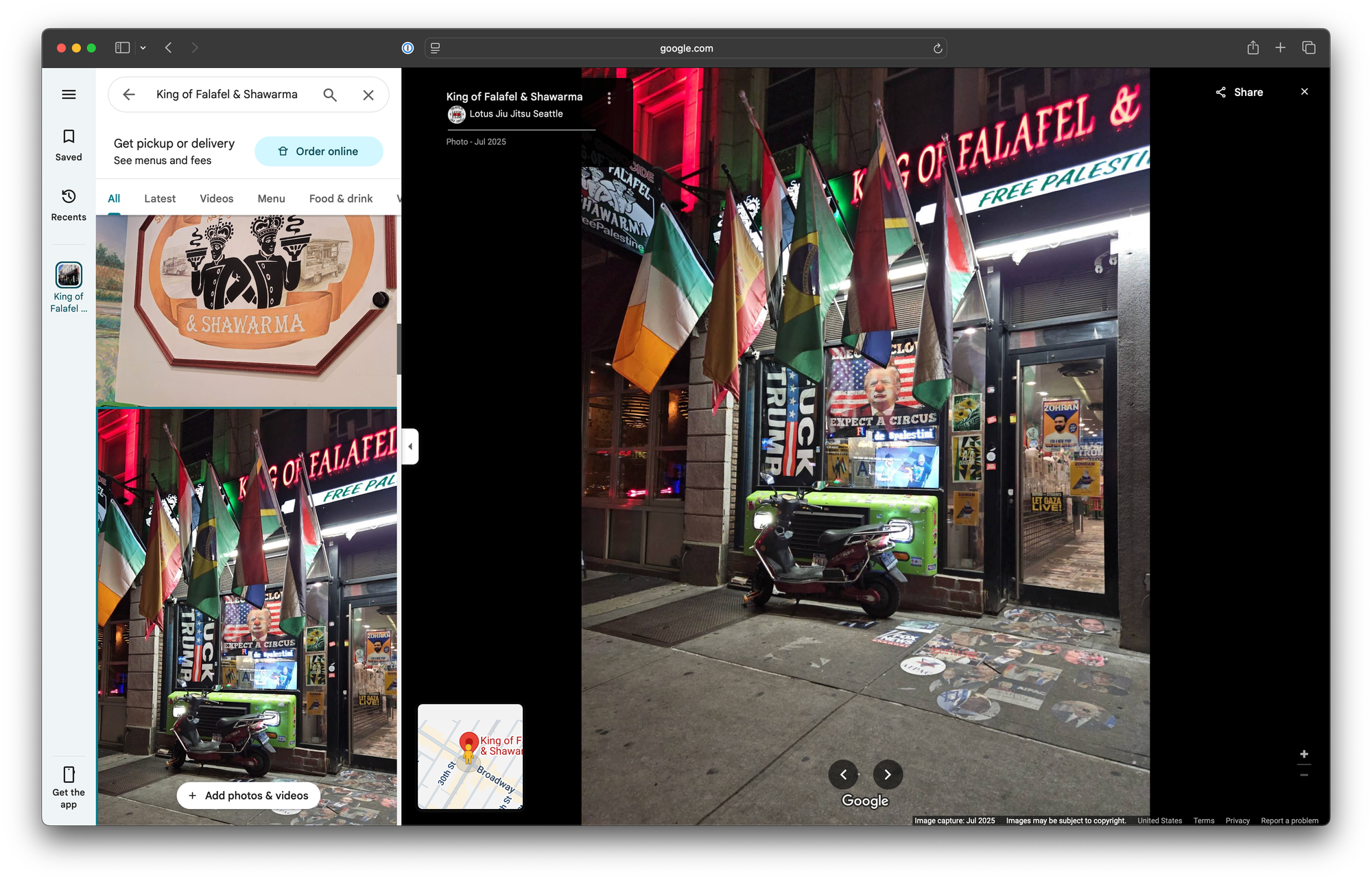Click the privacy shield extension icon
Image resolution: width=1372 pixels, height=881 pixels.
(x=407, y=48)
